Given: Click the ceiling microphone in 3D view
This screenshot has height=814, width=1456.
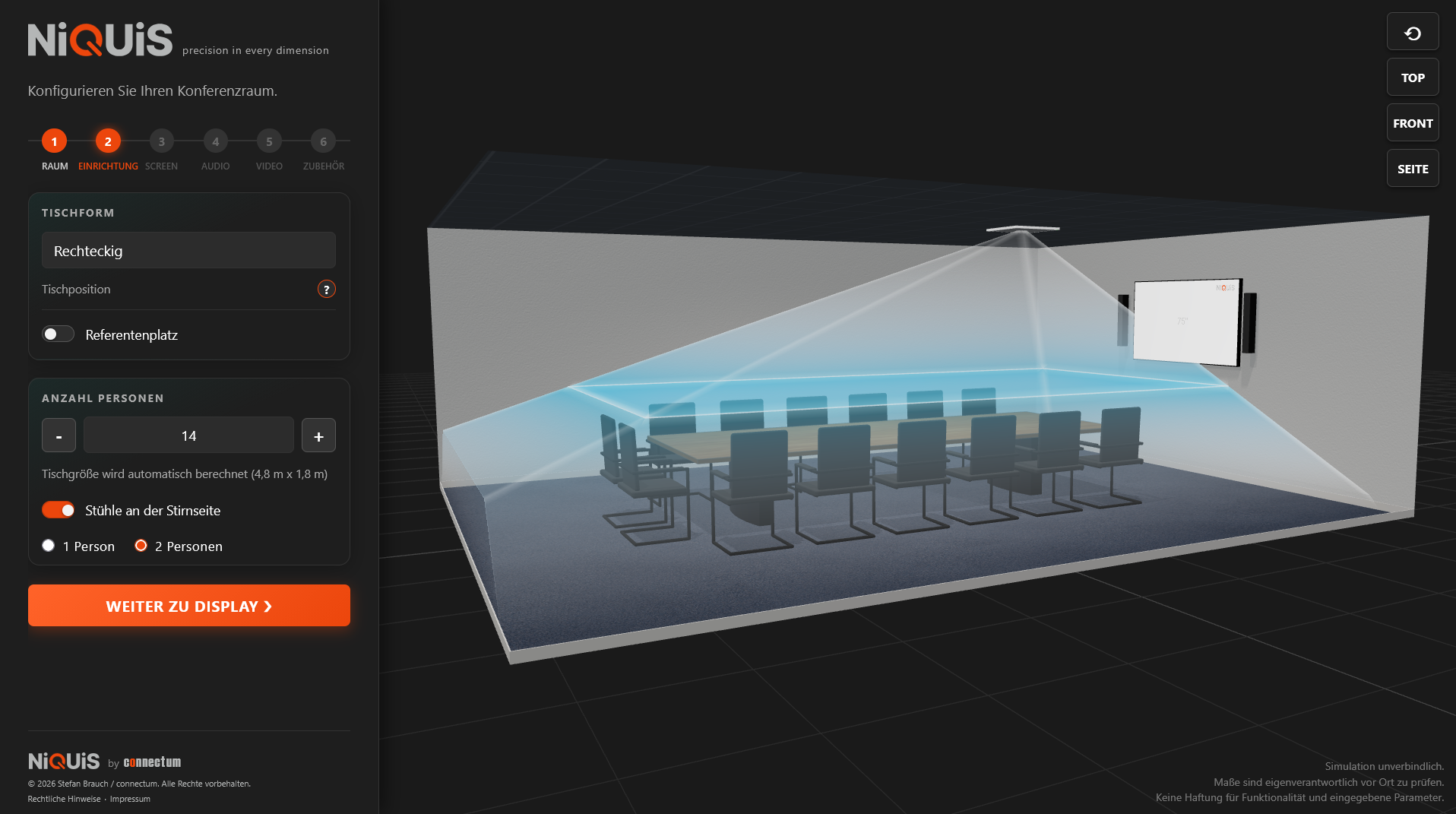Looking at the screenshot, I should tap(1022, 228).
